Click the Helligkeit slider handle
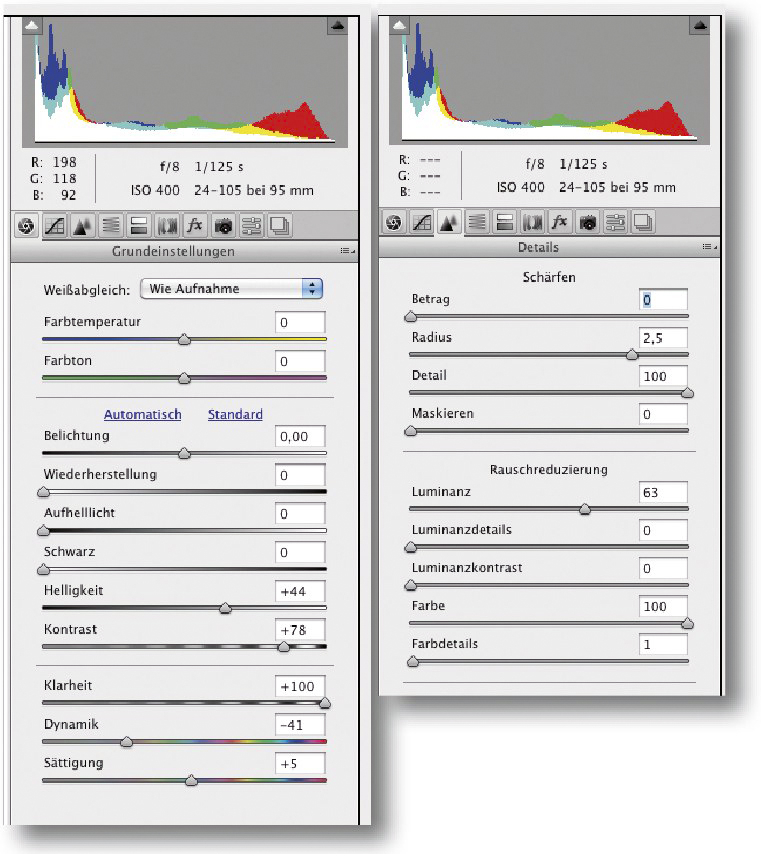761x854 pixels. pyautogui.click(x=226, y=608)
